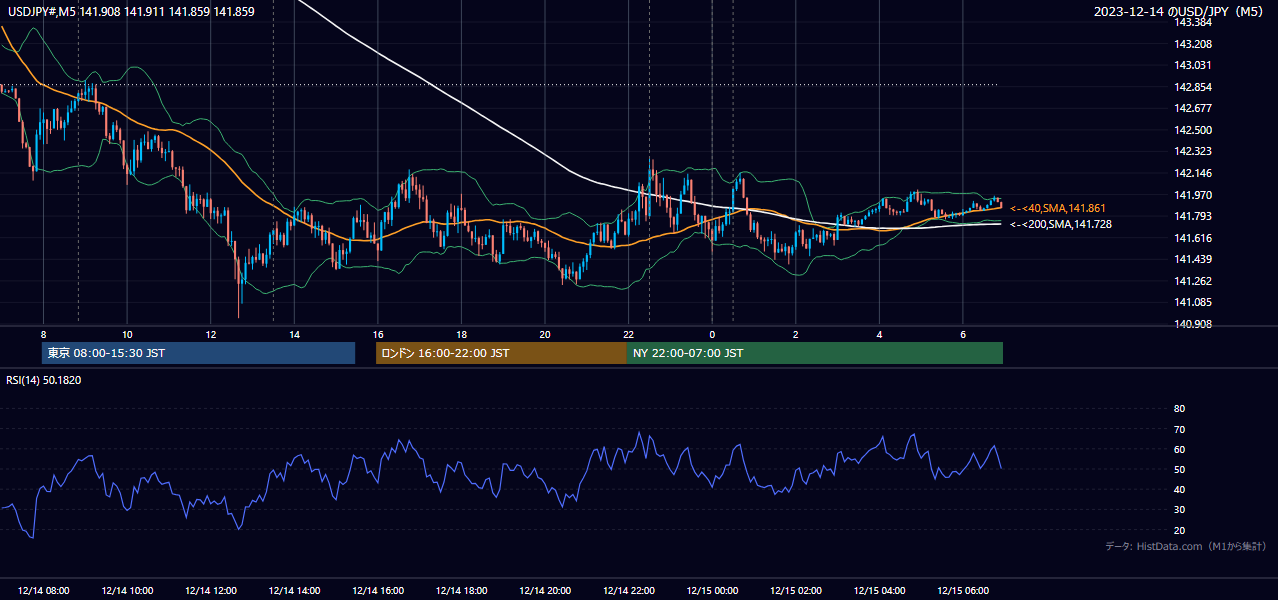Viewport: 1278px width, 600px height.
Task: Click hour label 22 on price chart axis
Action: tap(628, 334)
